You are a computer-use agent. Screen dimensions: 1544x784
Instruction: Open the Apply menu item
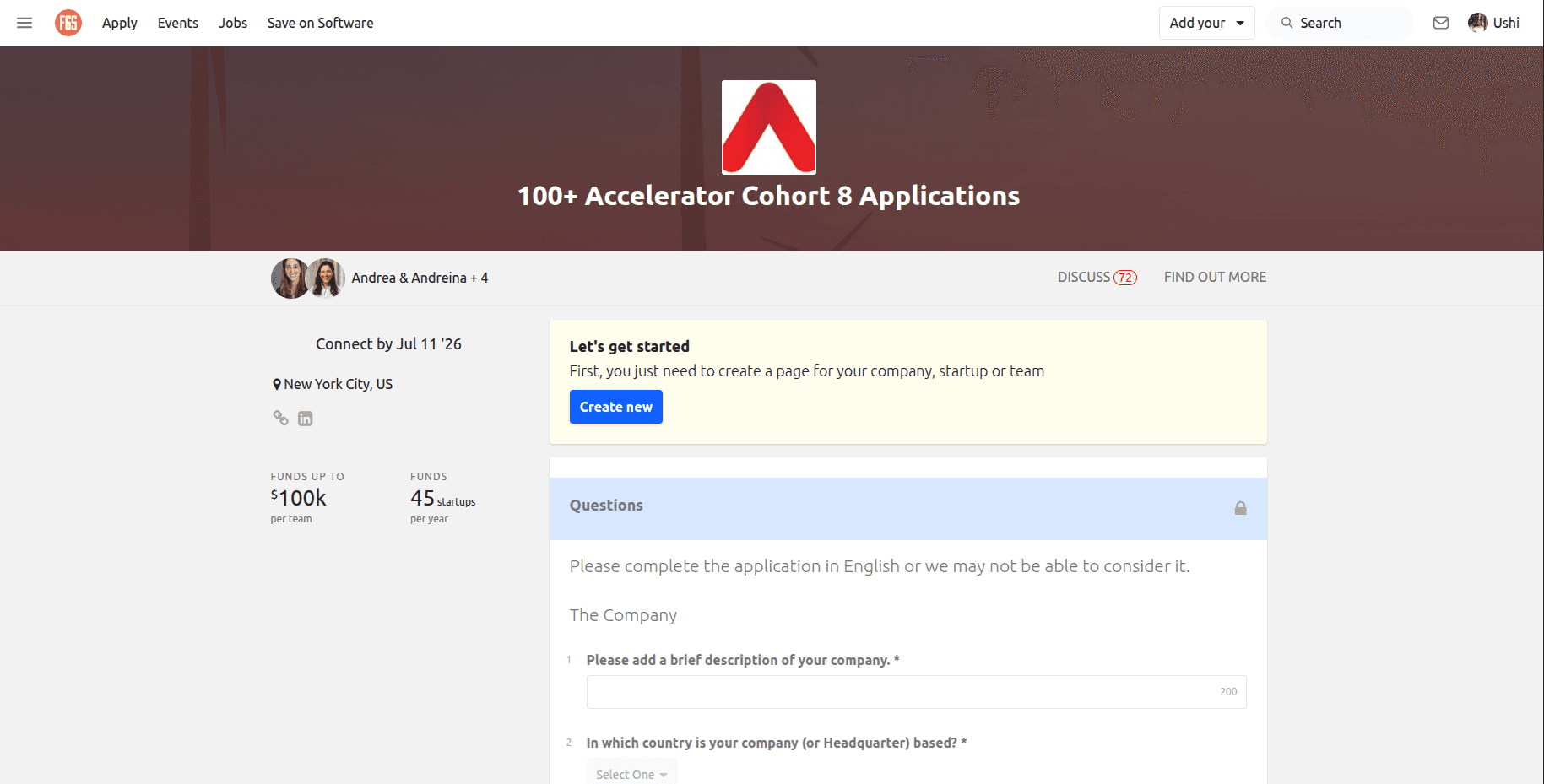tap(120, 23)
